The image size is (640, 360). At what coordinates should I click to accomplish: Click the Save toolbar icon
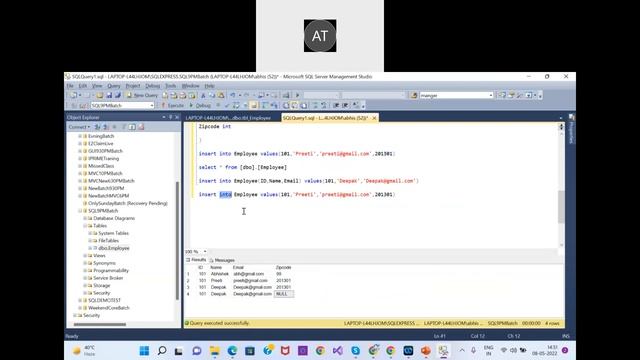pos(109,95)
